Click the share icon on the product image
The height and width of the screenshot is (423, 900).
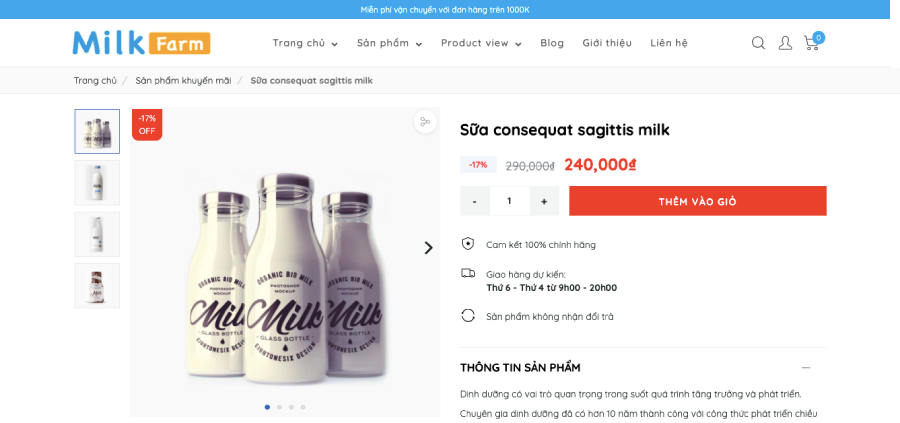click(425, 122)
